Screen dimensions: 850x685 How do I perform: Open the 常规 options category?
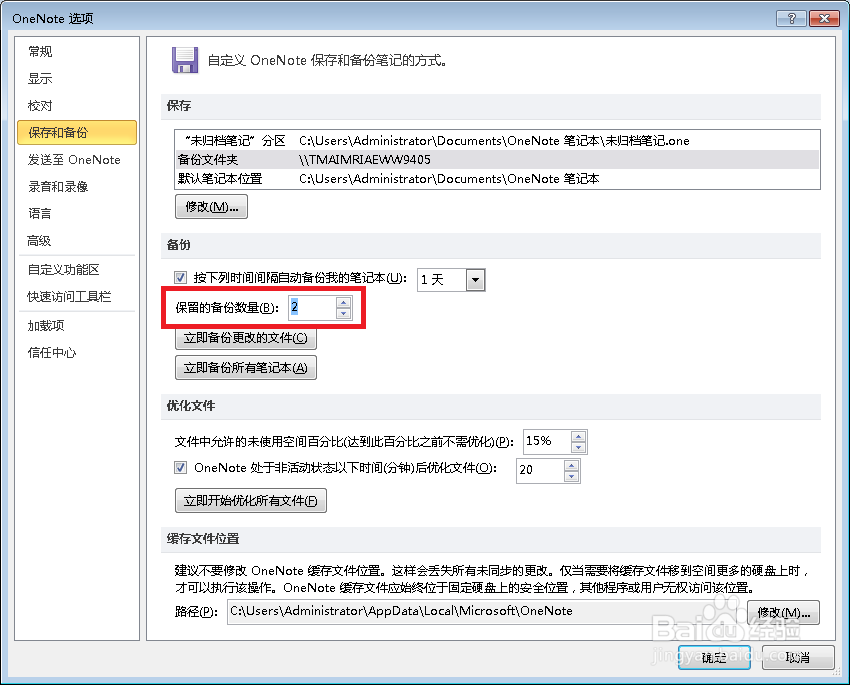pos(76,51)
